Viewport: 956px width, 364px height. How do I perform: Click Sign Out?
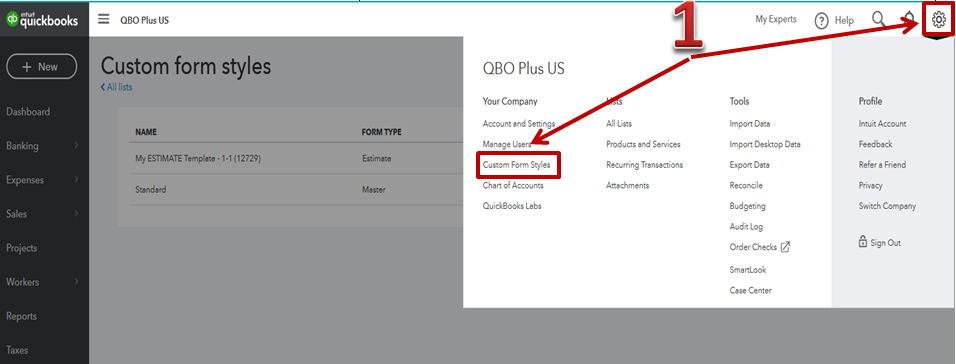(885, 243)
